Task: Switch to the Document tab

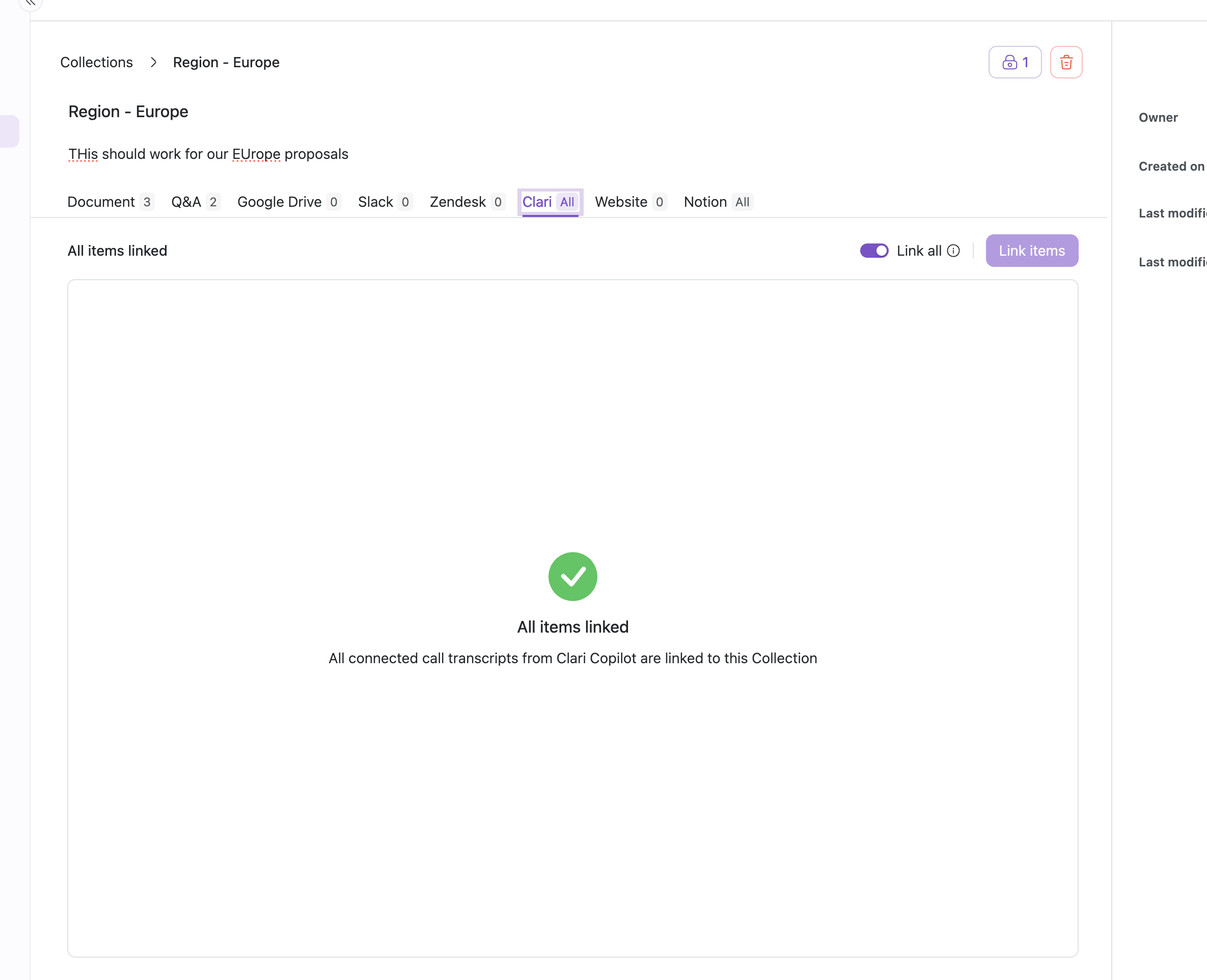Action: 109,202
